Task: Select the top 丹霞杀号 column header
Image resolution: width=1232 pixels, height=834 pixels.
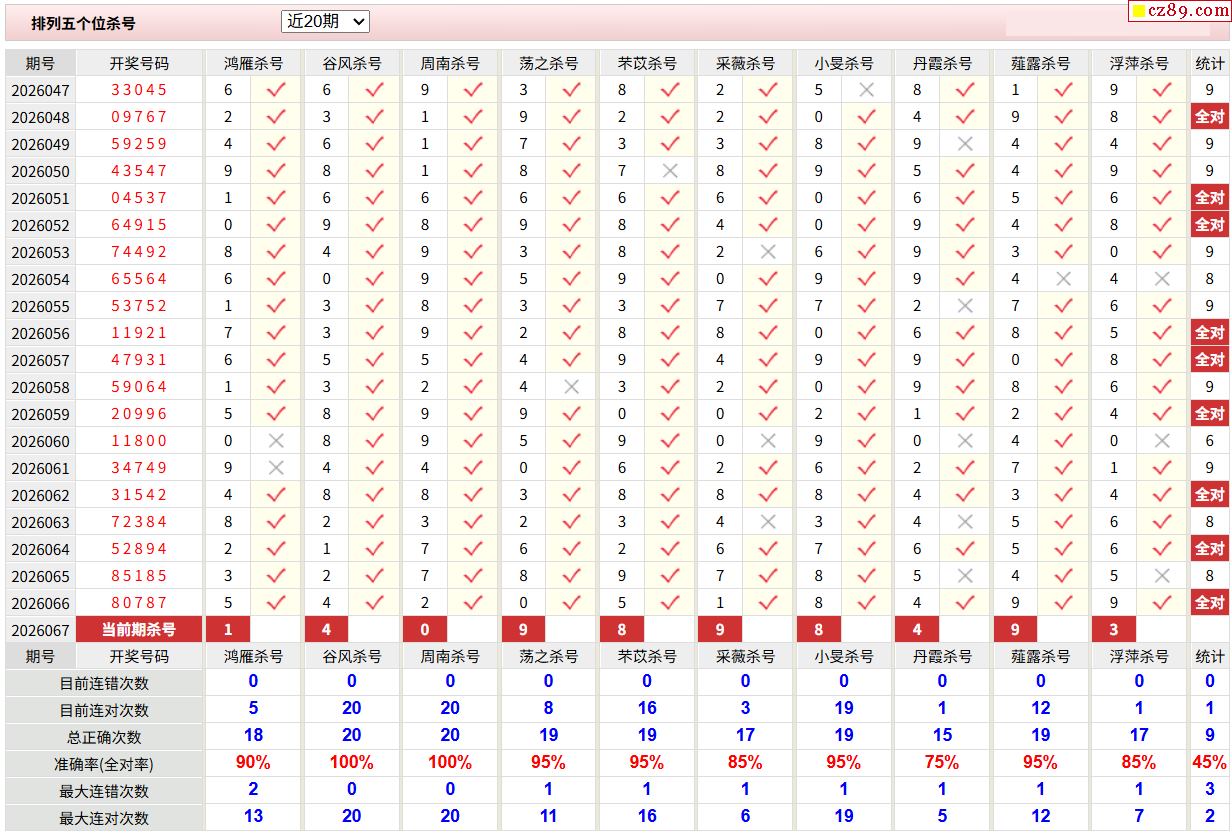Action: point(942,63)
